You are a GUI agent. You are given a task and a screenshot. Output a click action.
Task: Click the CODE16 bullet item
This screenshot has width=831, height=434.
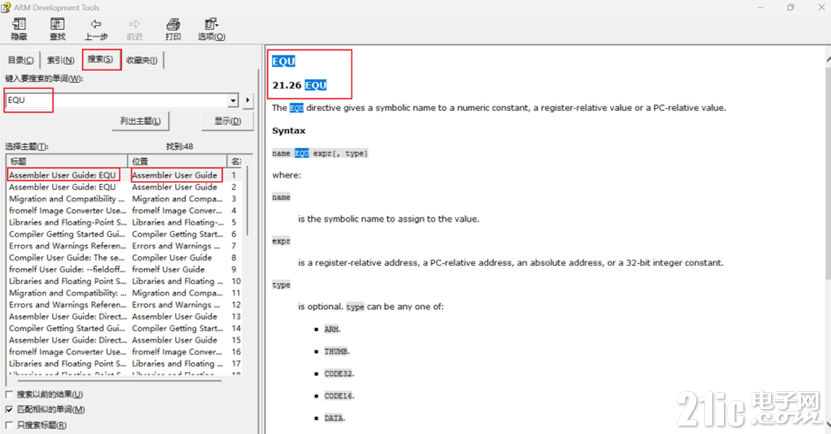[x=339, y=396]
